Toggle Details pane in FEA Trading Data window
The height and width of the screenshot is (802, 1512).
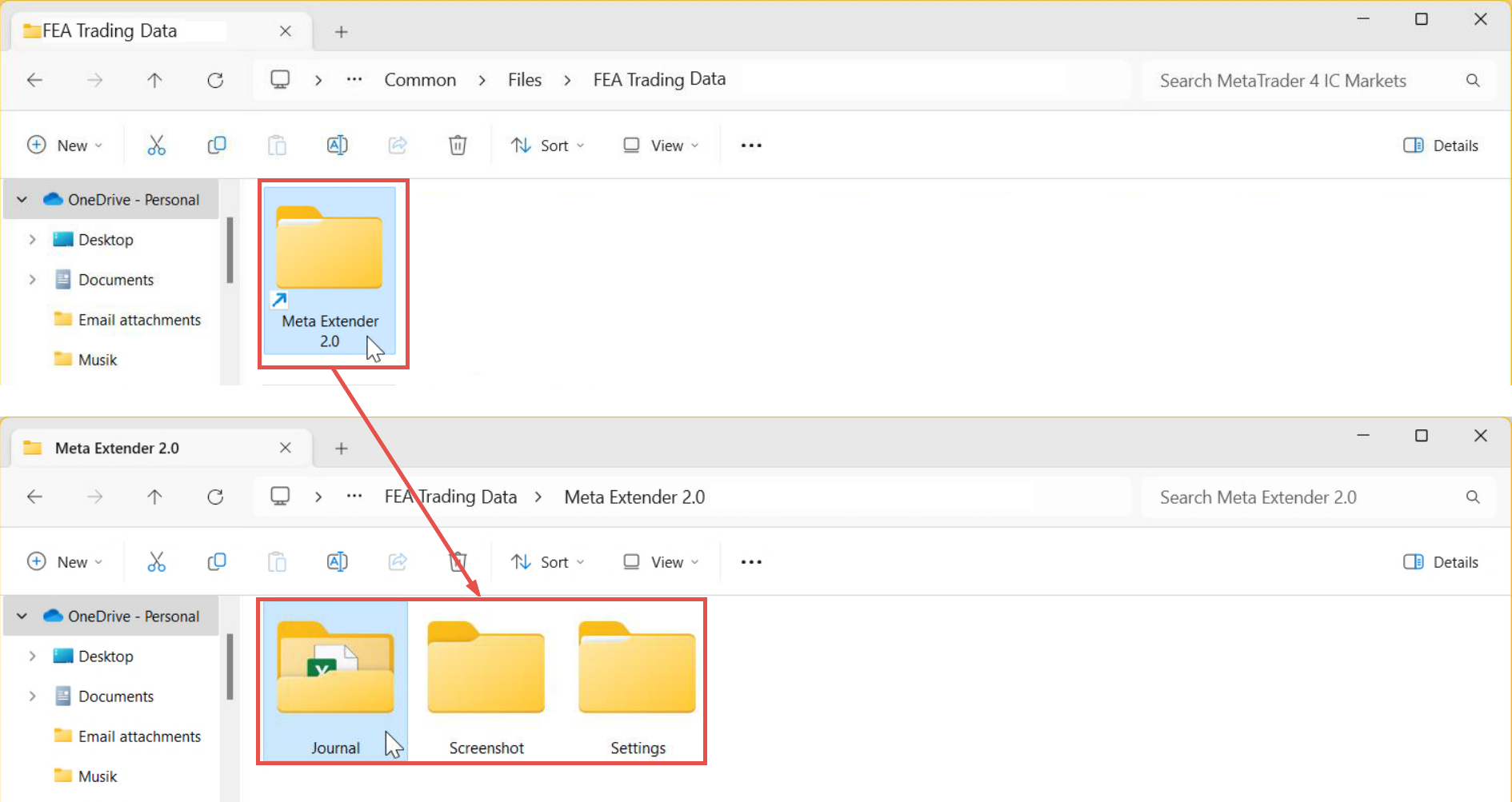pyautogui.click(x=1441, y=146)
